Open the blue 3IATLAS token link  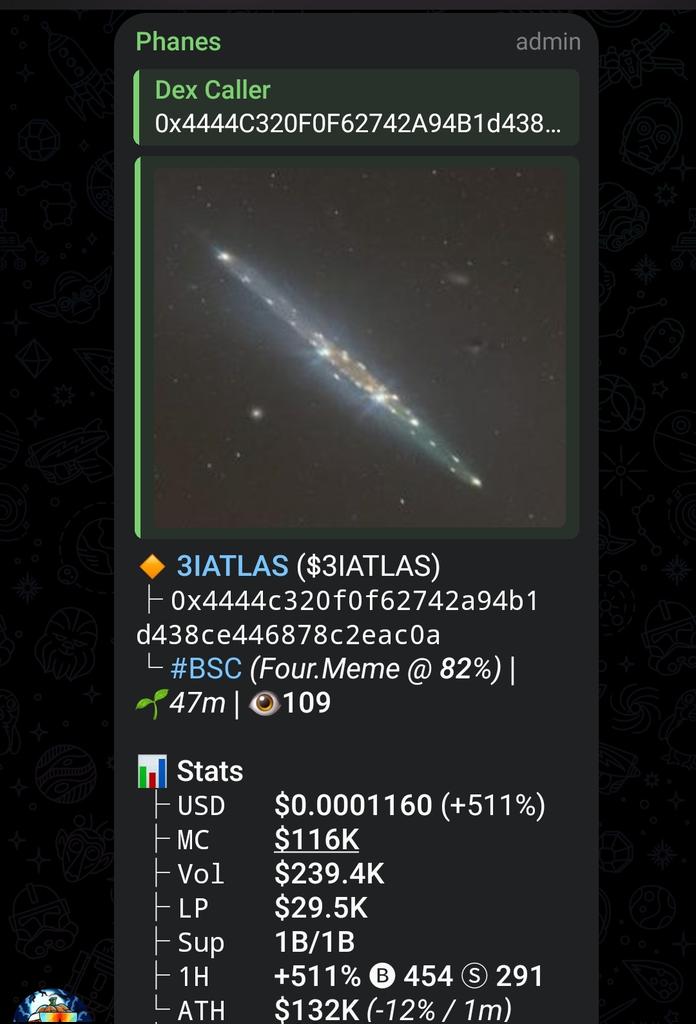click(x=232, y=566)
